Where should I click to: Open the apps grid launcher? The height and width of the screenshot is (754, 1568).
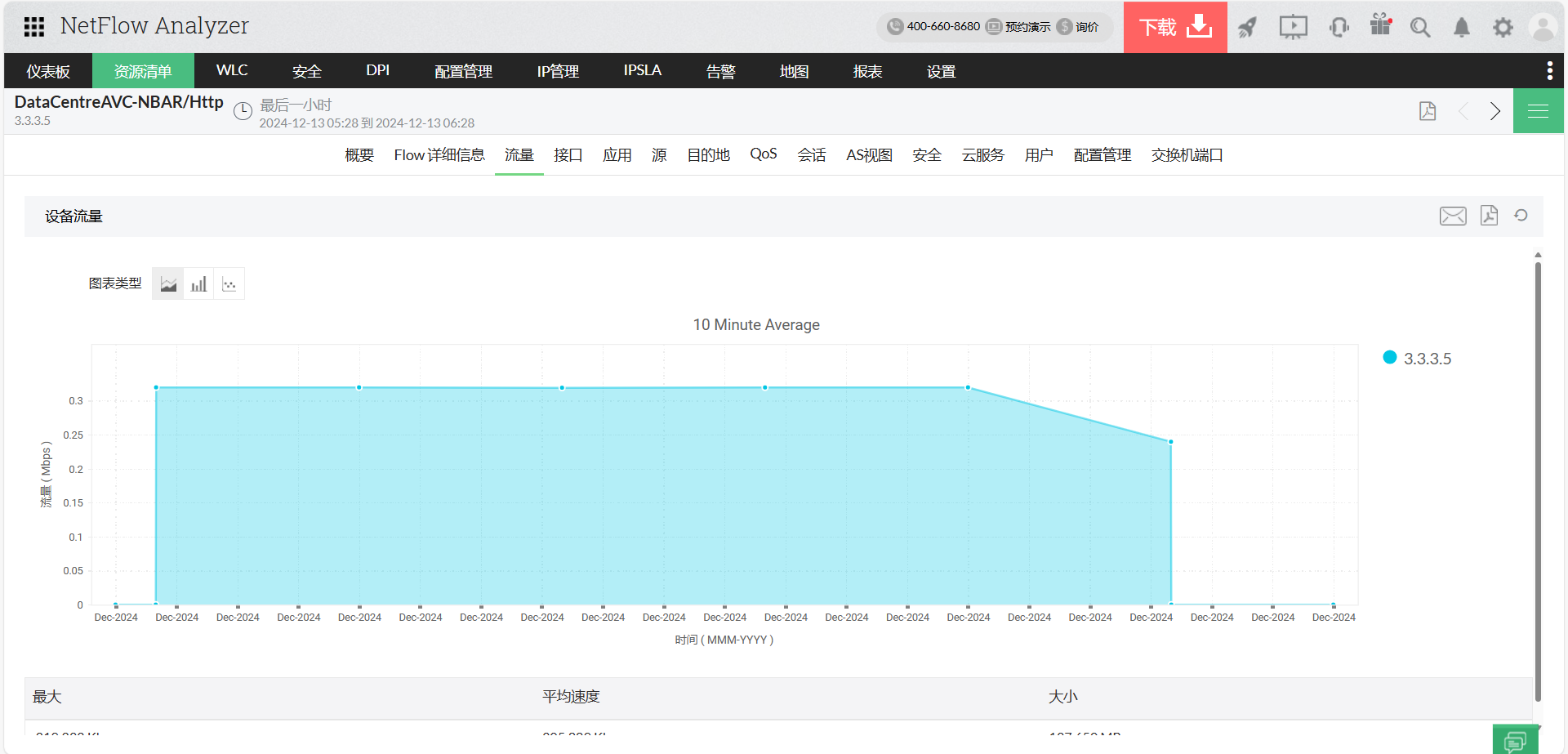pos(34,27)
